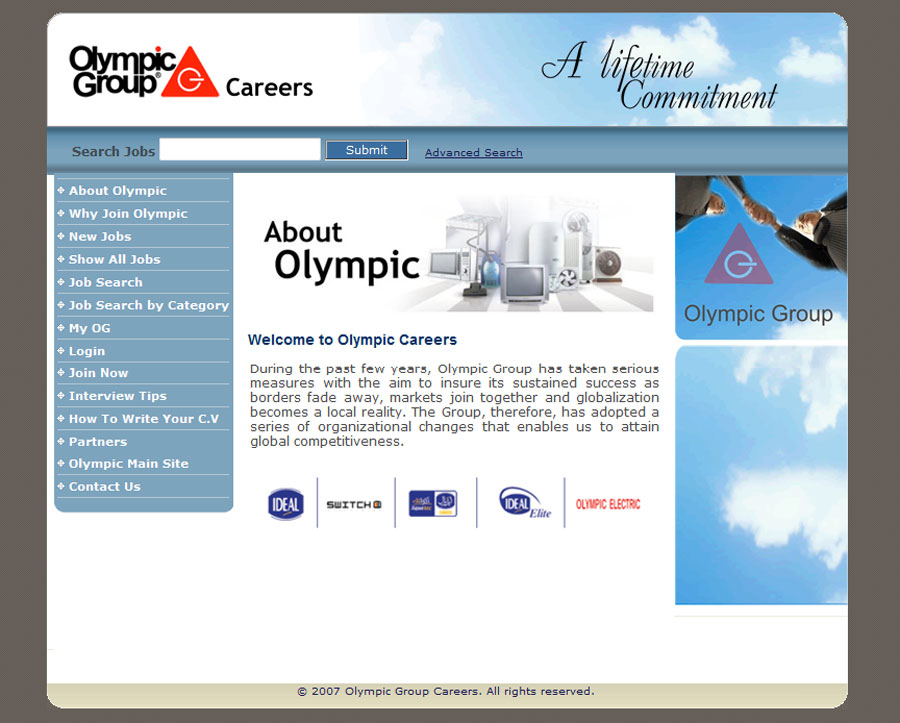Choose Job Search by Category

point(149,305)
